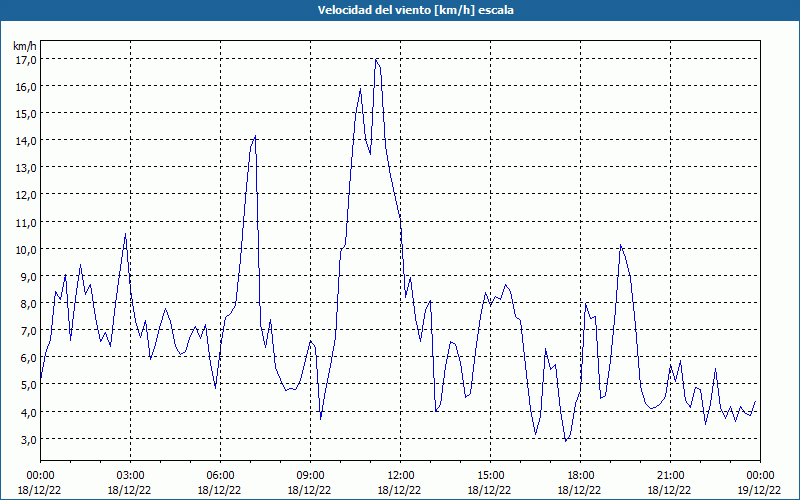Select the "10,0" y-axis label
The width and height of the screenshot is (800, 500).
pyautogui.click(x=26, y=249)
